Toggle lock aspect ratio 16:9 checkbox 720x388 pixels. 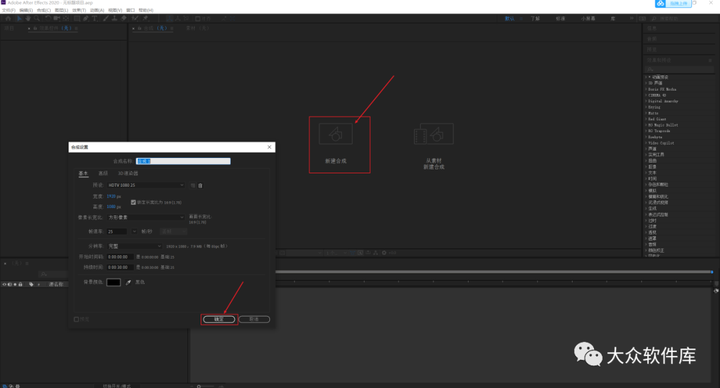point(133,202)
